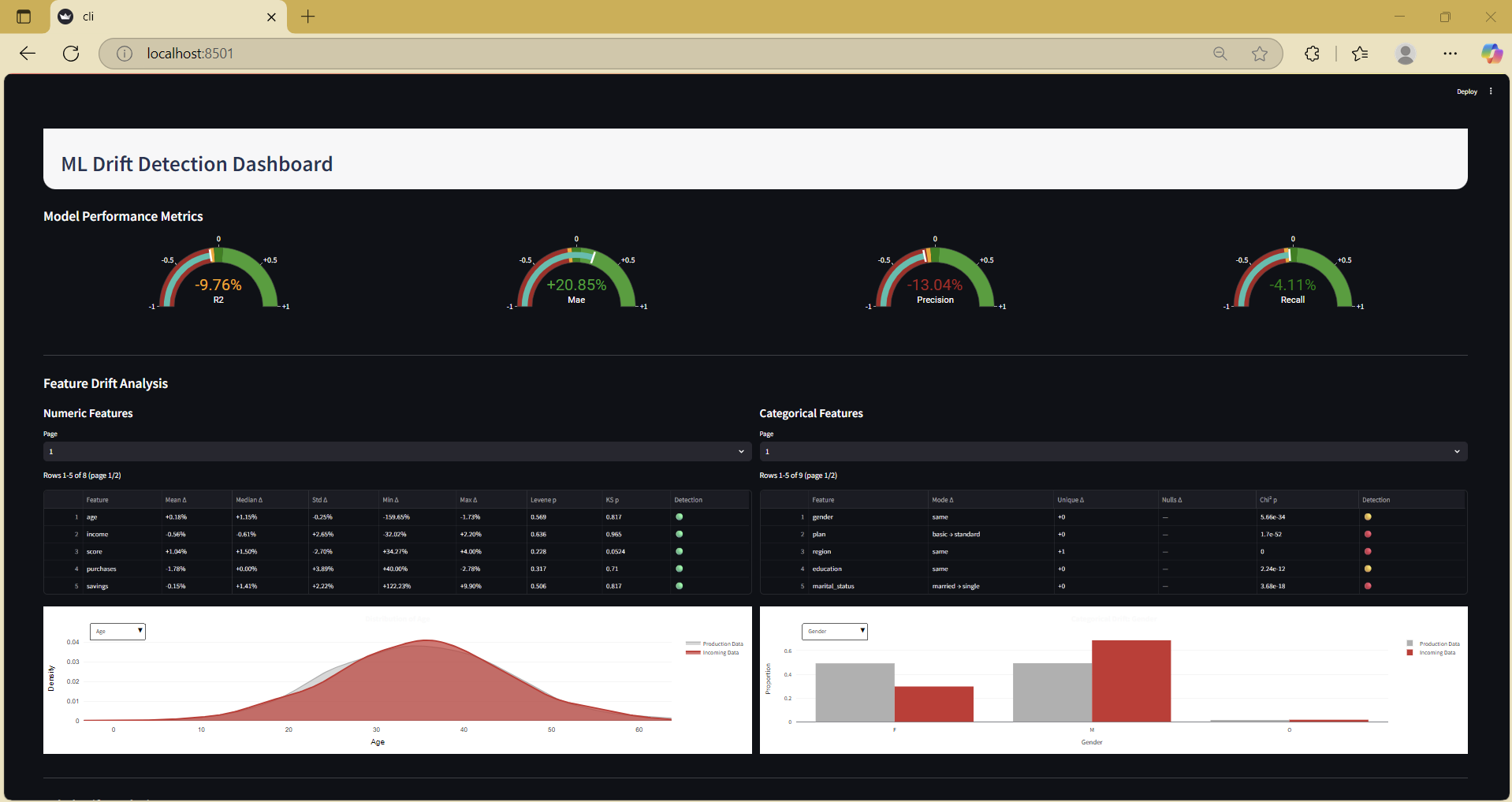Open a new browser tab

click(x=307, y=17)
